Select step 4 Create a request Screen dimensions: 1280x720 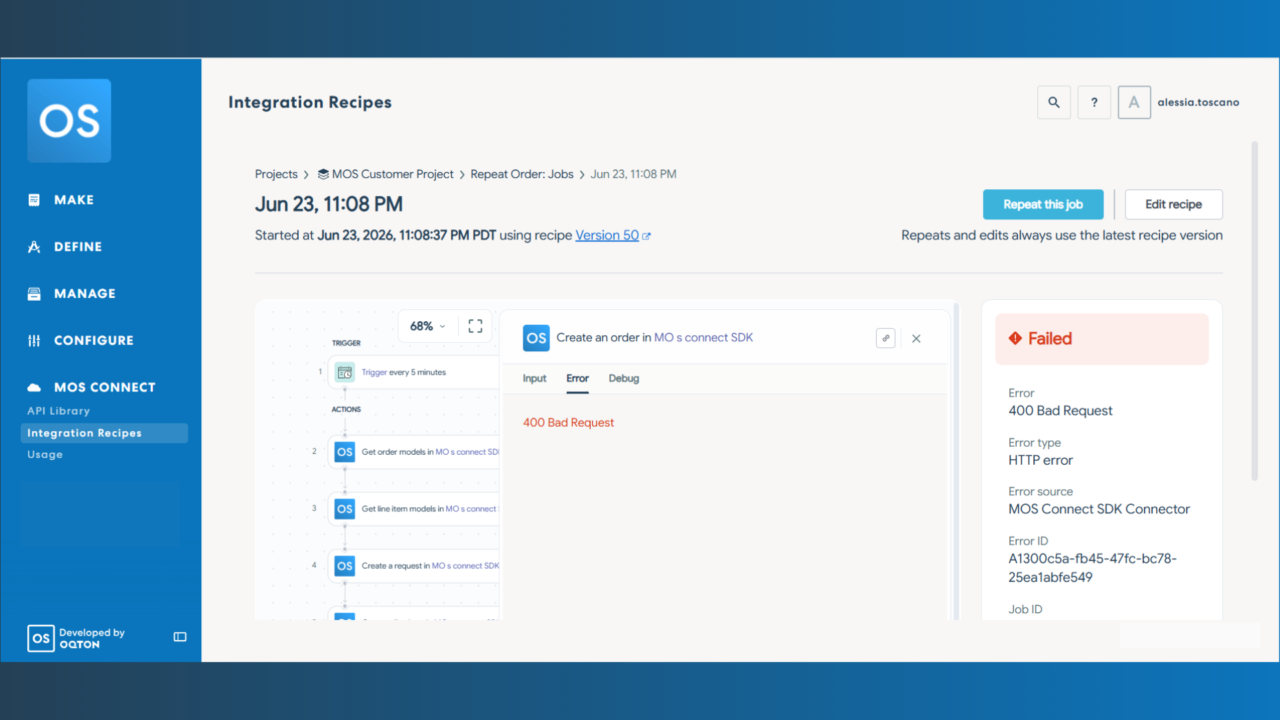[413, 566]
